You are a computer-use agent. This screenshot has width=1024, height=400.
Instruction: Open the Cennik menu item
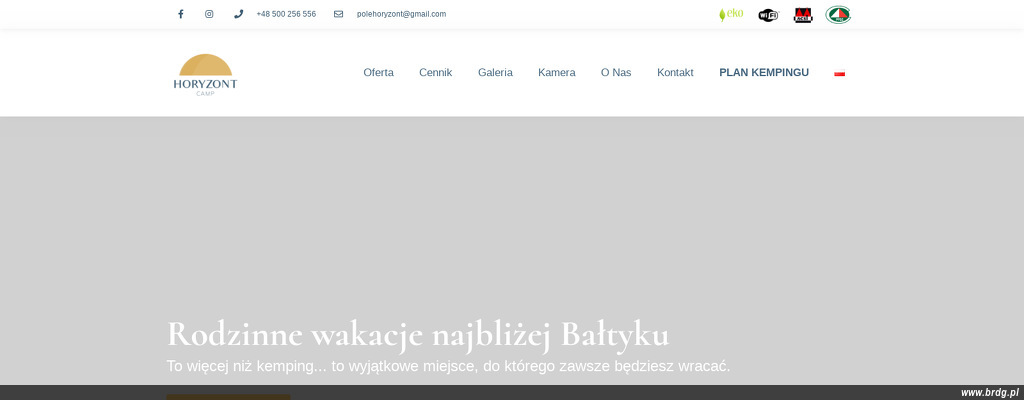435,73
